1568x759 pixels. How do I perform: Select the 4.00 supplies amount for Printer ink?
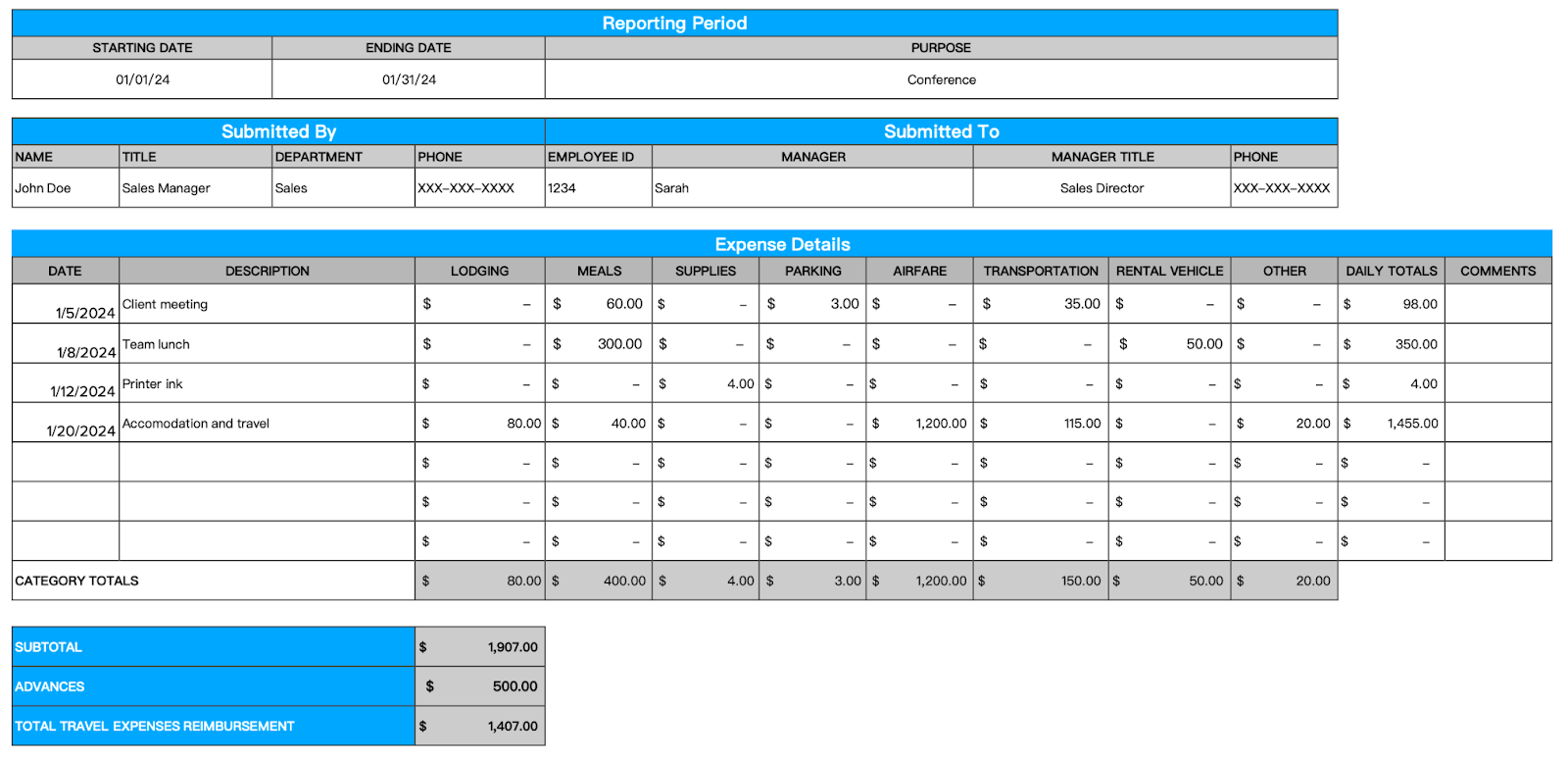point(706,383)
